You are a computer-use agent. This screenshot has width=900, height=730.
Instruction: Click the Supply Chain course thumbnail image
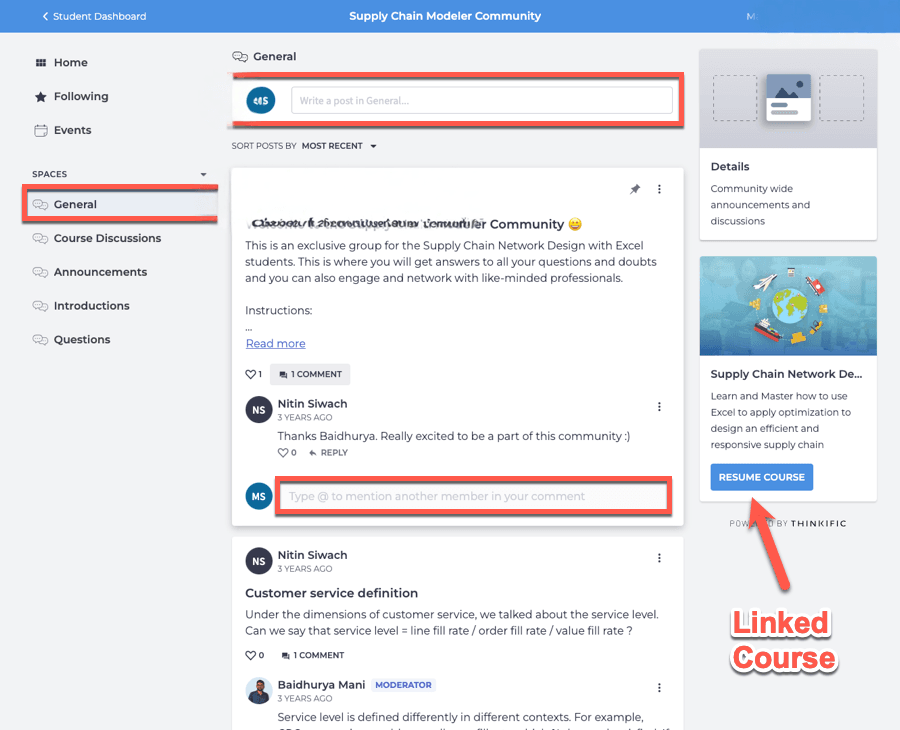(x=788, y=306)
